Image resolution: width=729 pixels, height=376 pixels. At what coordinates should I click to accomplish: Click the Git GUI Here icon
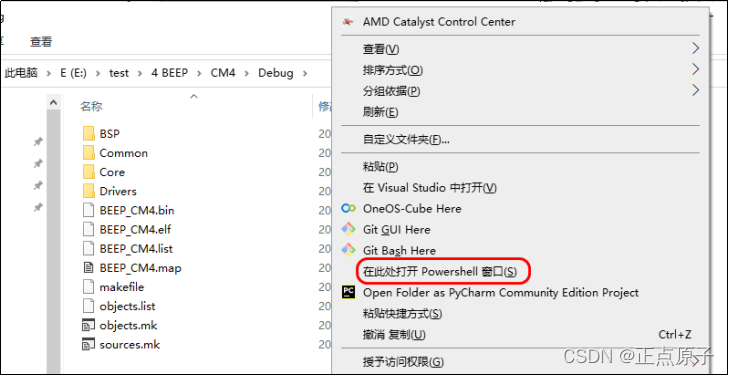click(348, 230)
